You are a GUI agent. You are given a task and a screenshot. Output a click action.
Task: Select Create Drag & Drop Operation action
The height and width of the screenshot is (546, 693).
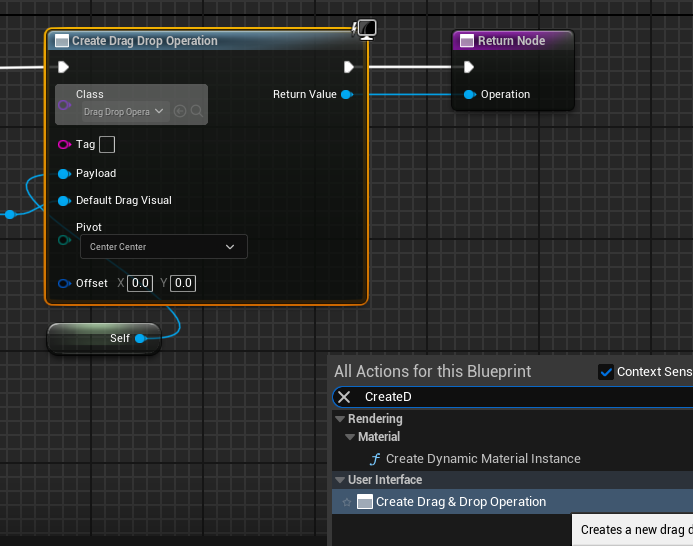(x=513, y=502)
